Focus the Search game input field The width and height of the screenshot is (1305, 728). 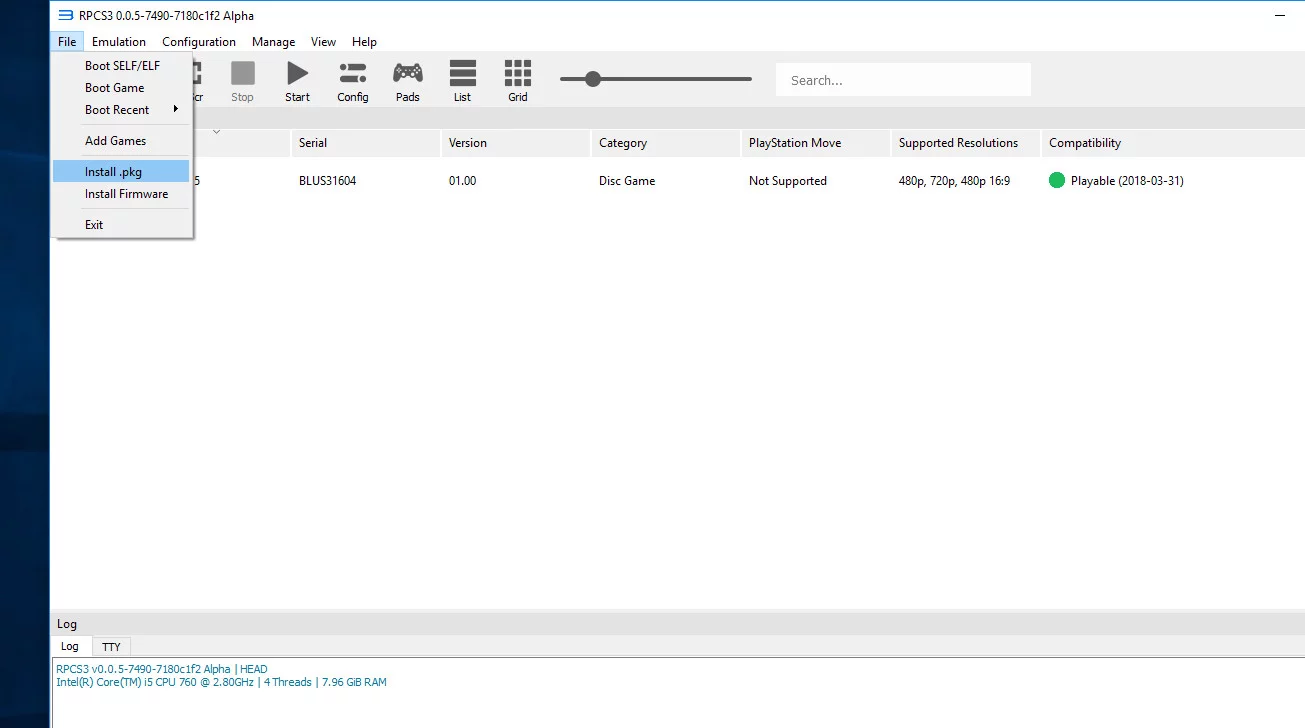(903, 80)
